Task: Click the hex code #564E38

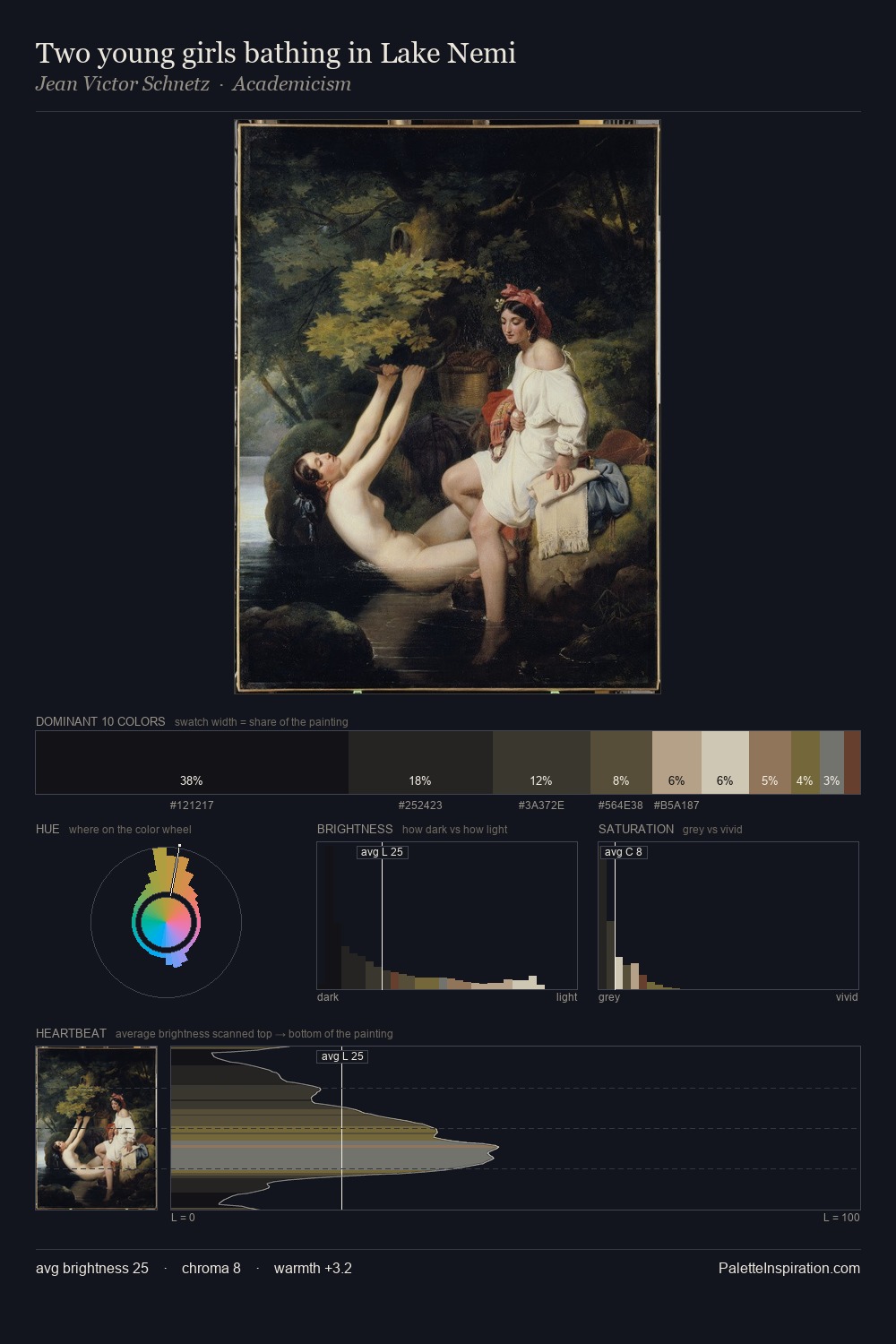Action: coord(621,806)
